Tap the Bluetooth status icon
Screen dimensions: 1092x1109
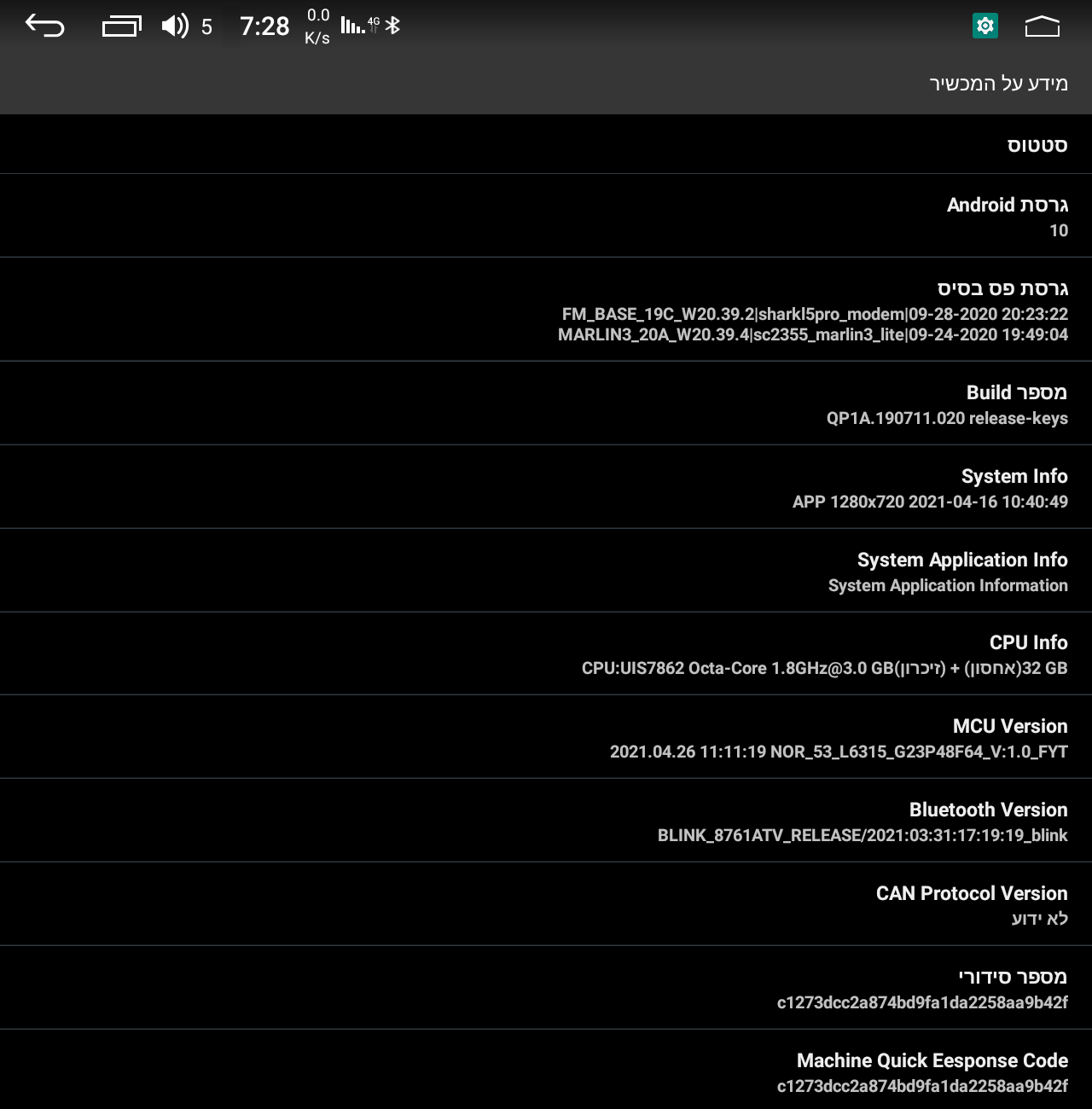pos(392,26)
